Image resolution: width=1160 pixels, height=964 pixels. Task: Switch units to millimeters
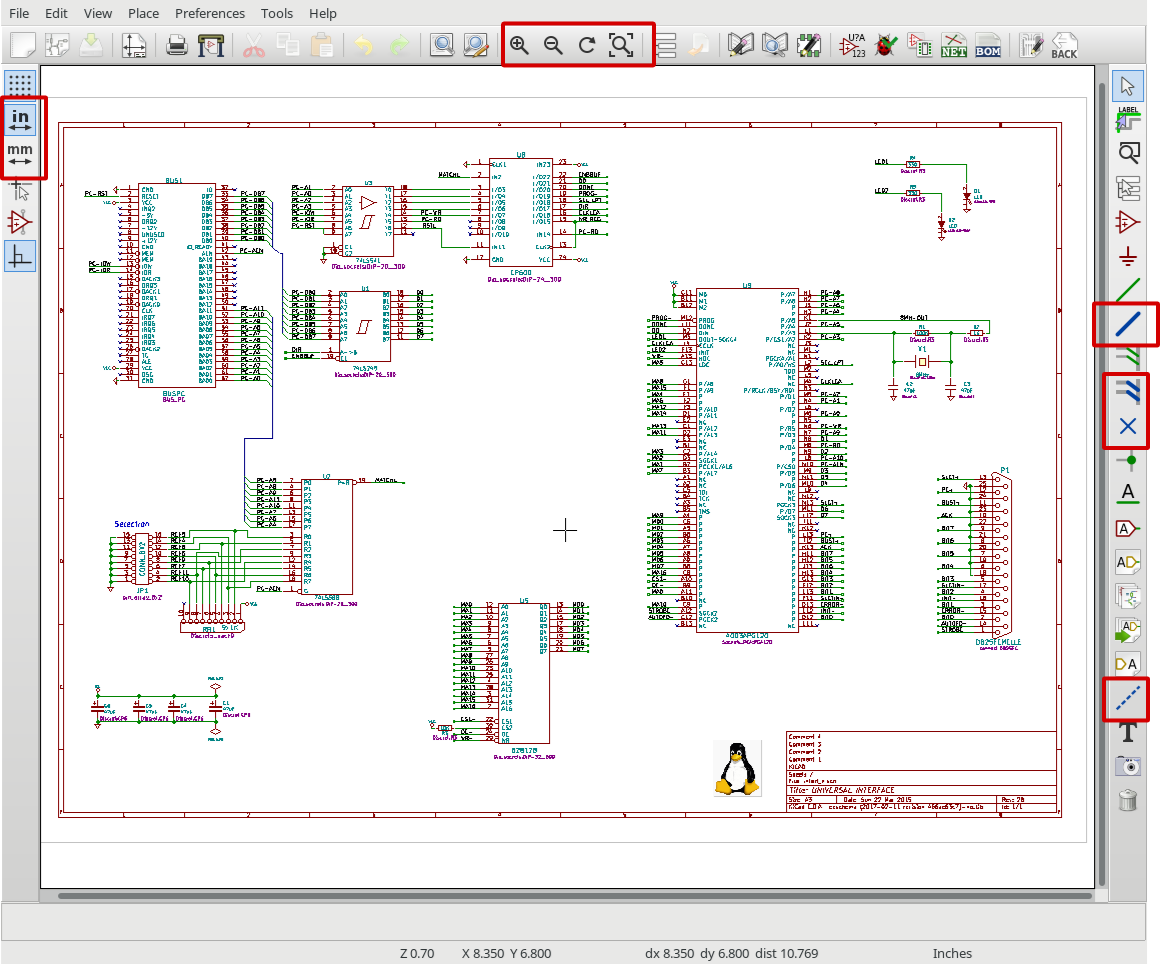pos(20,154)
